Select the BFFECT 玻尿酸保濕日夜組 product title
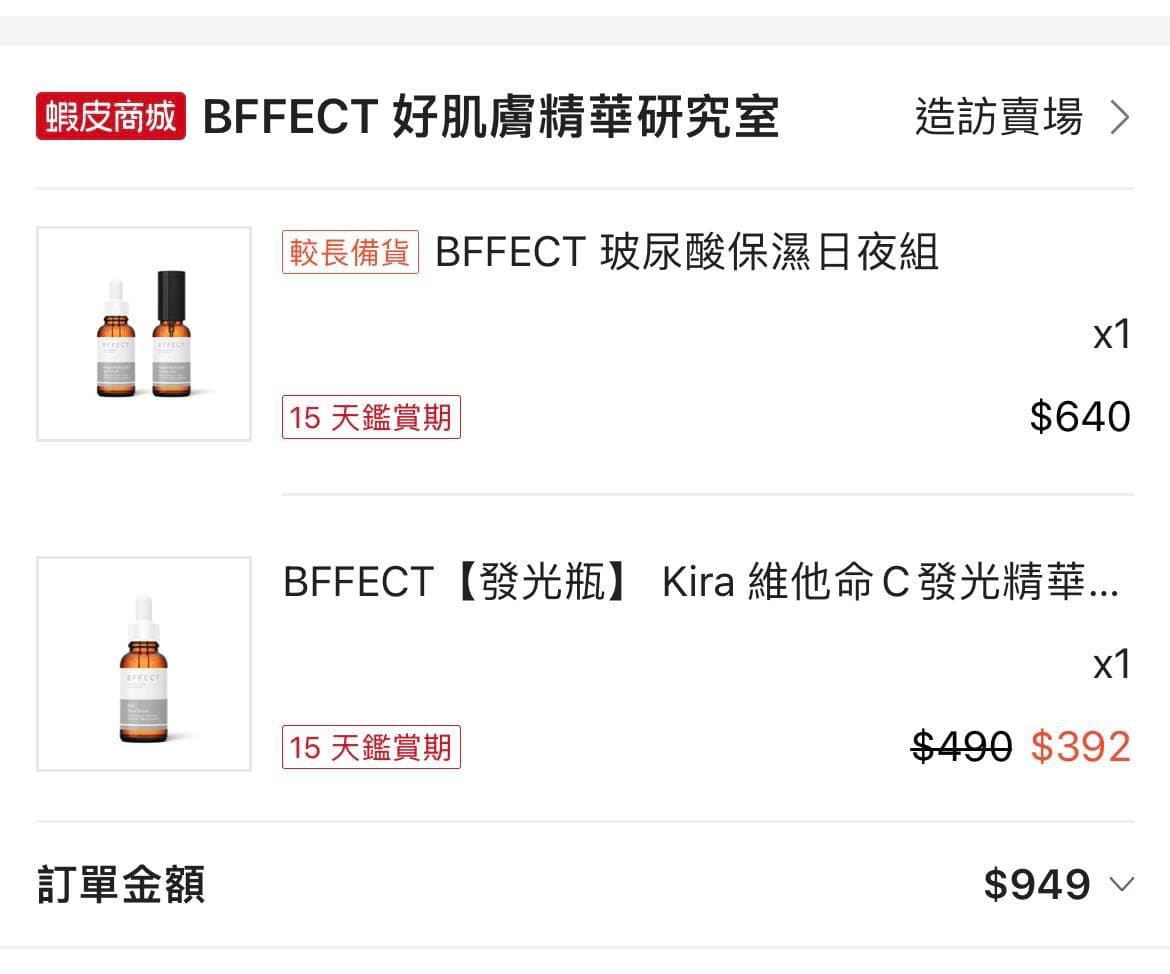 [687, 253]
